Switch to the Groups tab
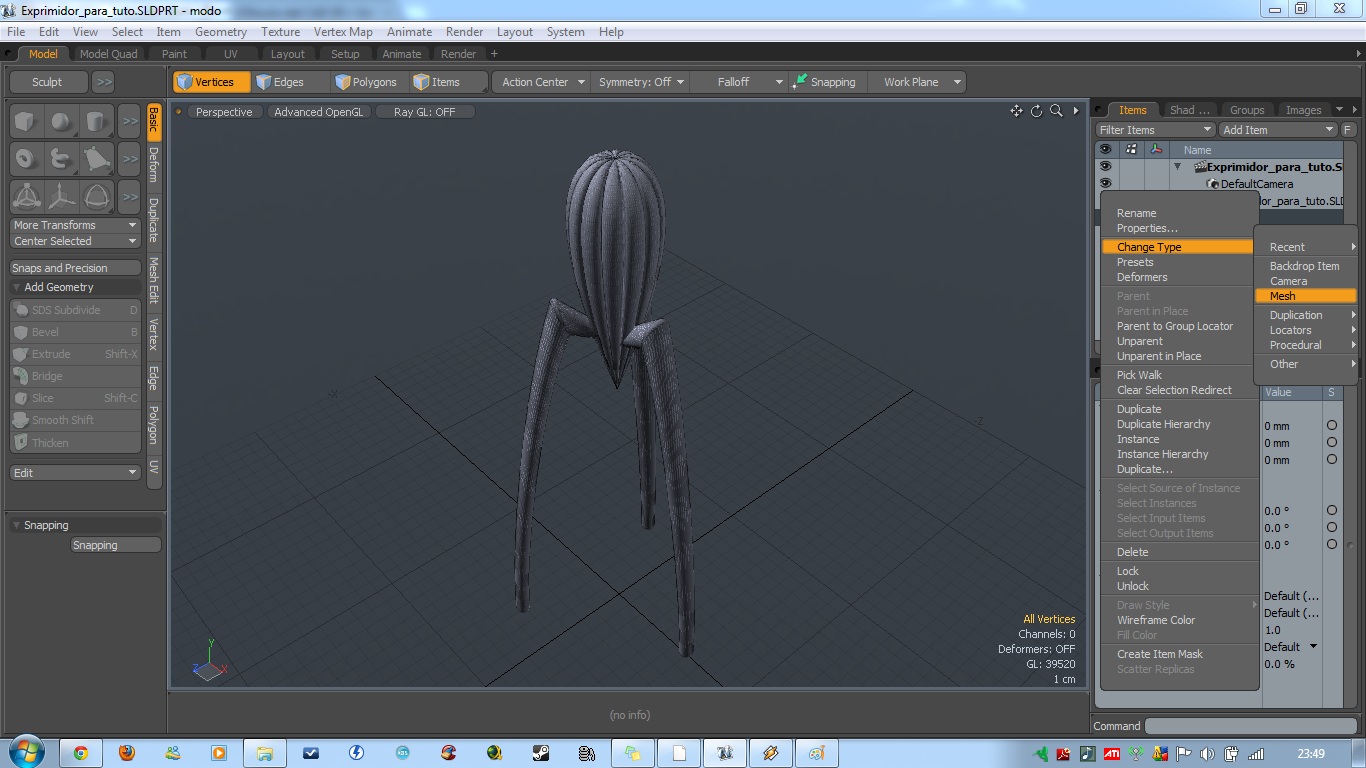 tap(1246, 110)
